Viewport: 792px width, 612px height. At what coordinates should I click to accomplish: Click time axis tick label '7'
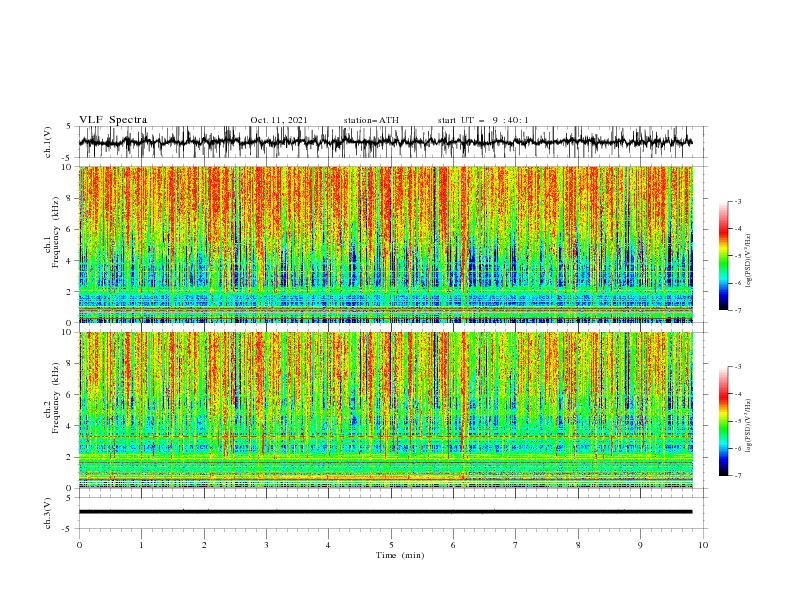click(x=516, y=545)
